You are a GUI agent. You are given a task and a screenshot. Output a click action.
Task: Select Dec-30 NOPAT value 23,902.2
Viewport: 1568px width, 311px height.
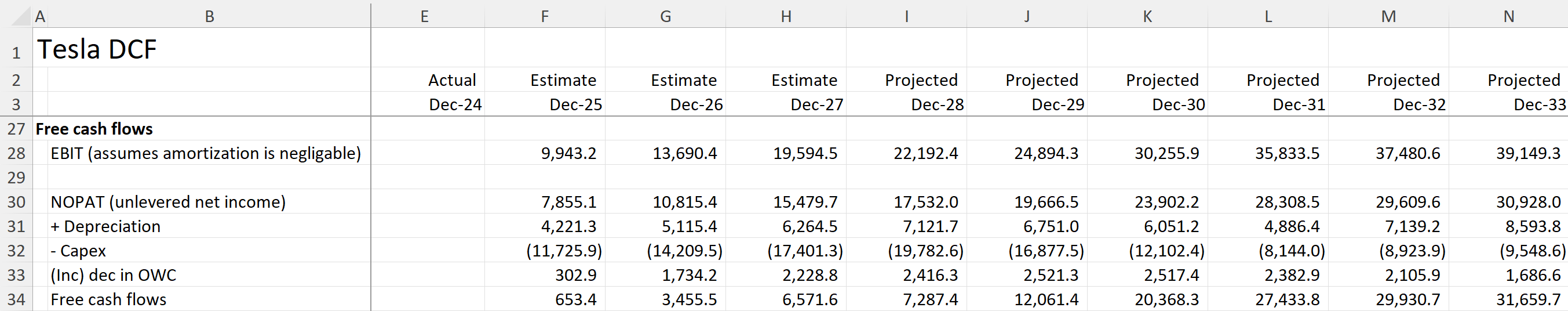1166,202
